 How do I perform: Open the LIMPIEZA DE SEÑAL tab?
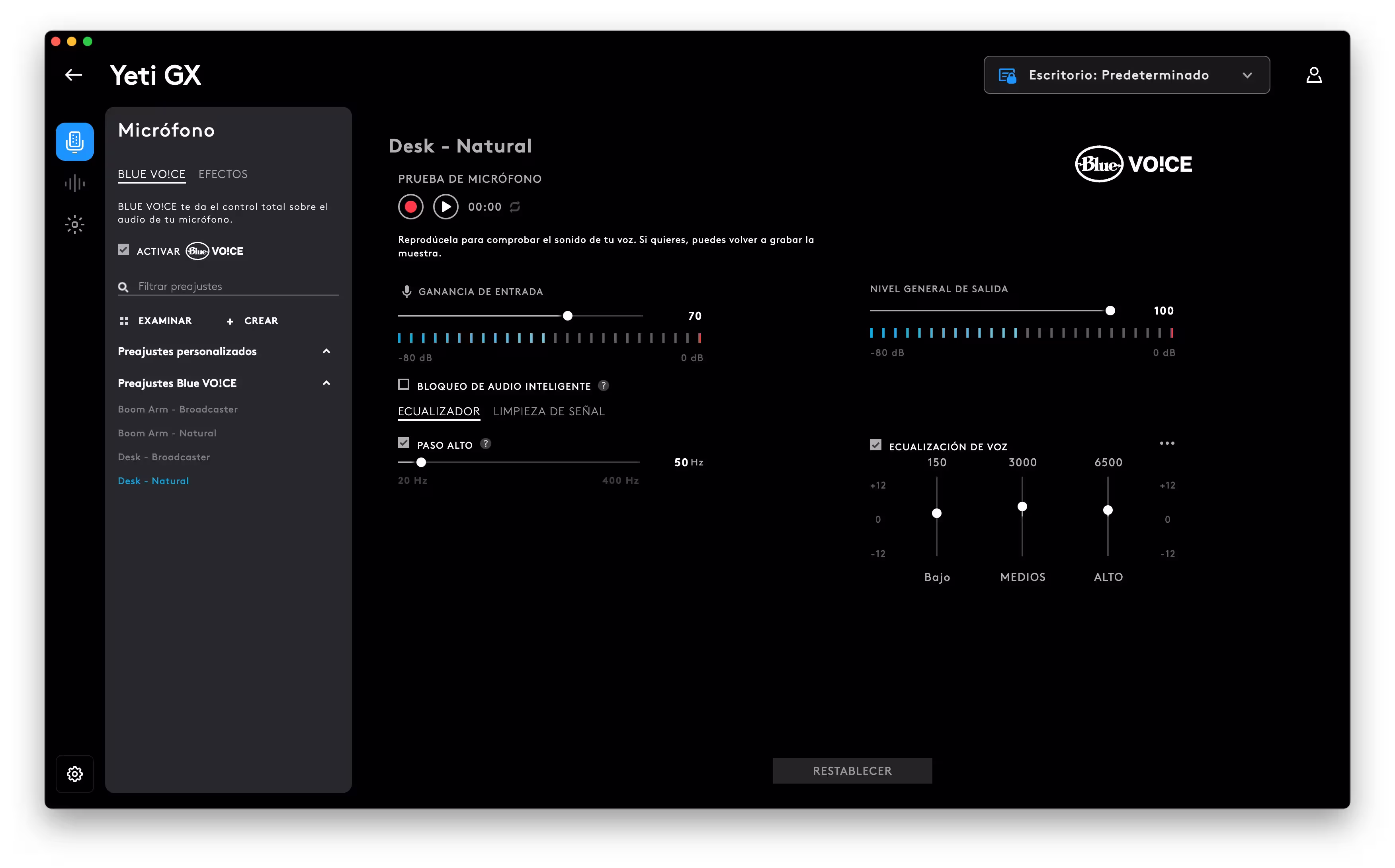tap(549, 412)
